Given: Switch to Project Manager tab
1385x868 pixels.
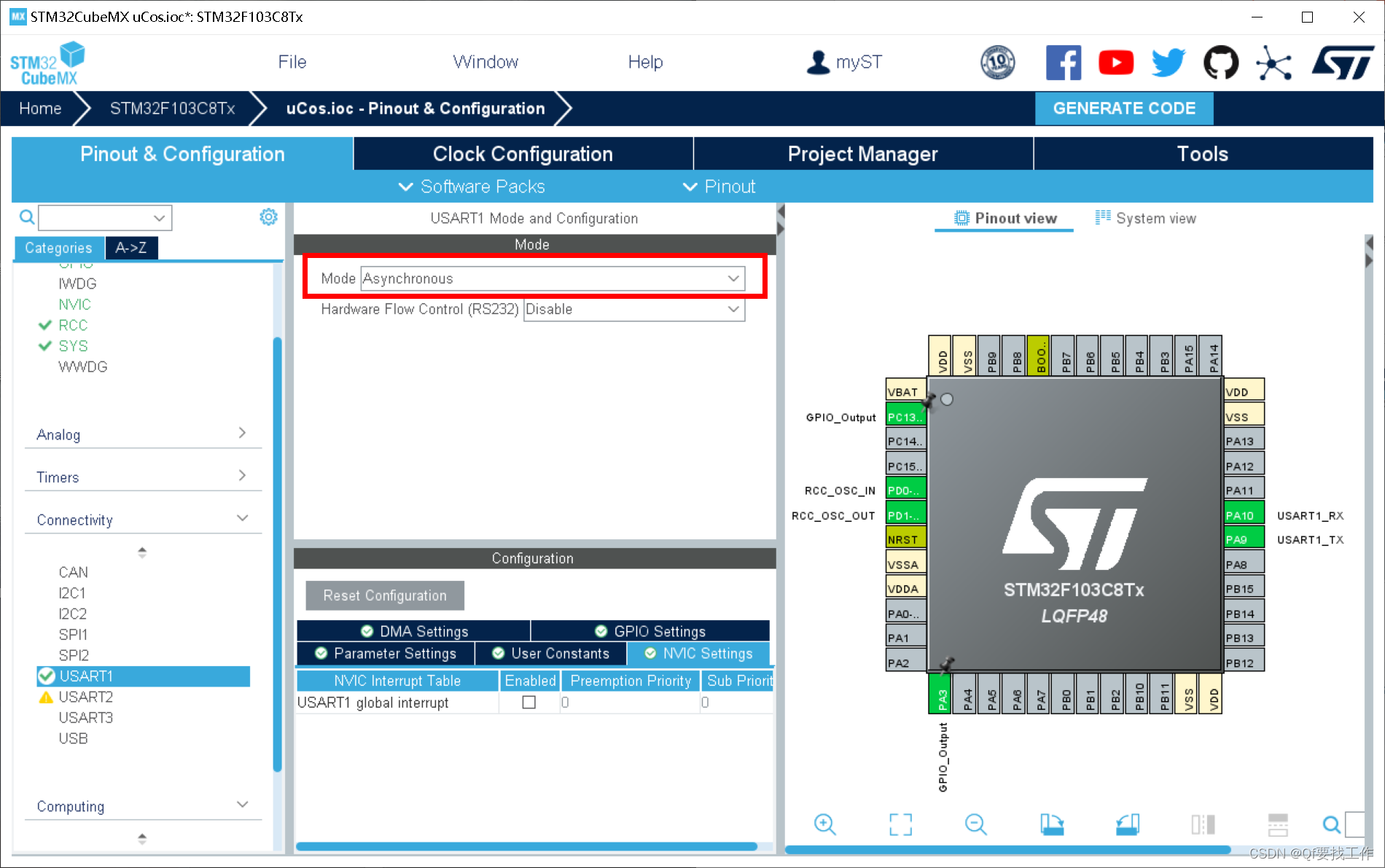Looking at the screenshot, I should 863,154.
